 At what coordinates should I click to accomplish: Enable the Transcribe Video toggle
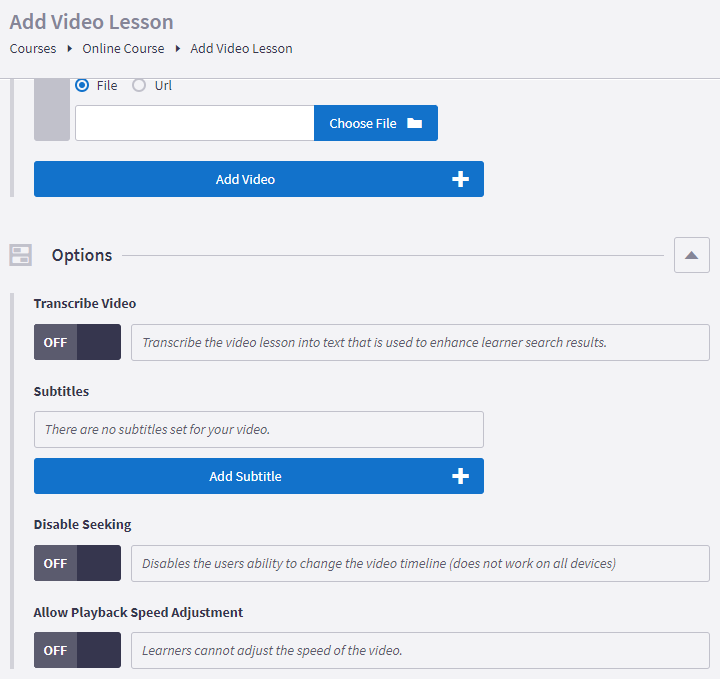(77, 342)
